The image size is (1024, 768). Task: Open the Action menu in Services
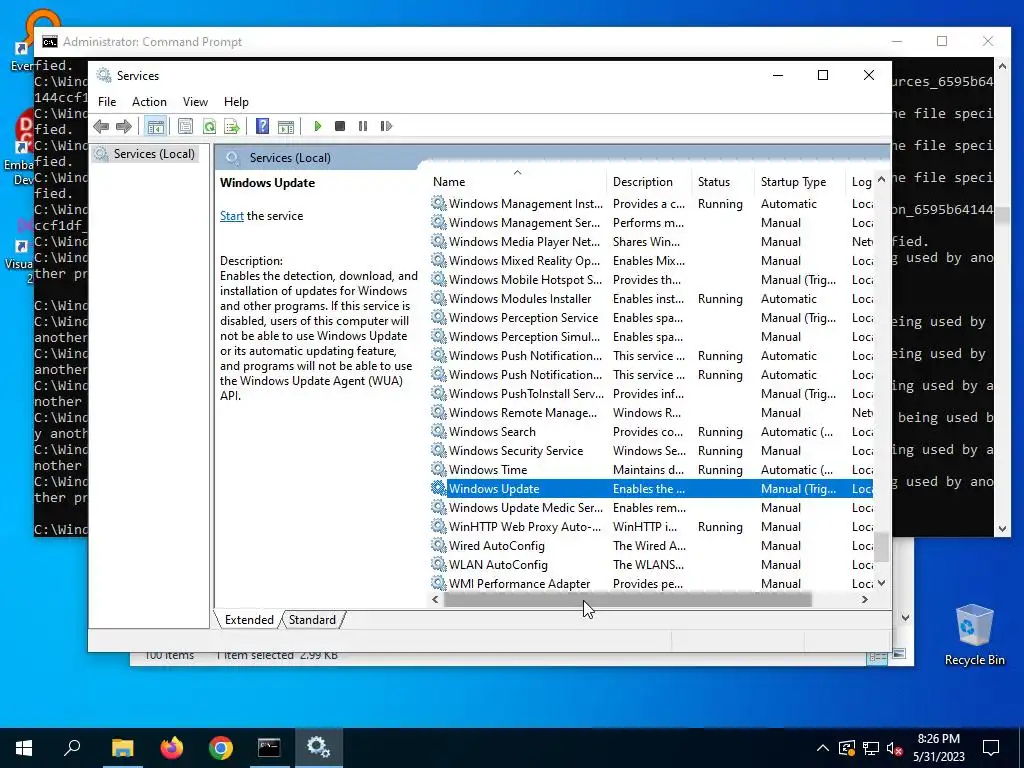[x=149, y=102]
